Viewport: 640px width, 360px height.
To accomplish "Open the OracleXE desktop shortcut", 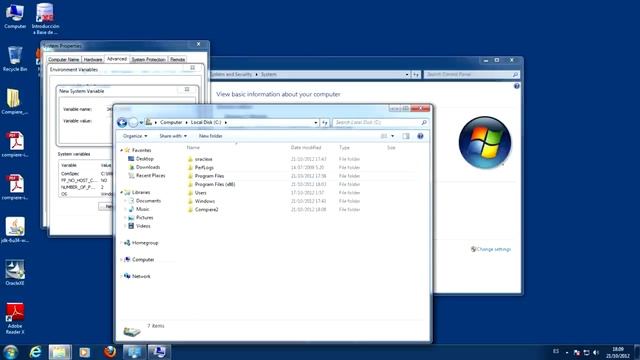I will (15, 273).
